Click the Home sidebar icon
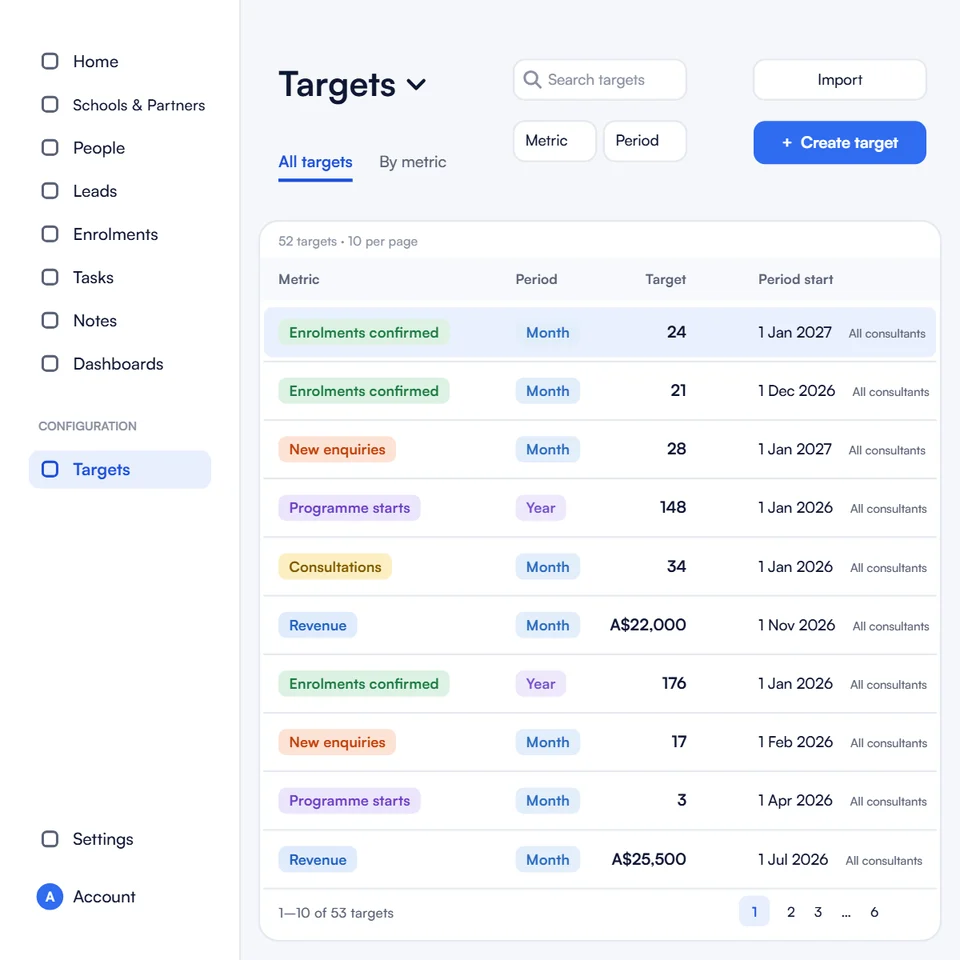Viewport: 960px width, 960px height. (50, 61)
